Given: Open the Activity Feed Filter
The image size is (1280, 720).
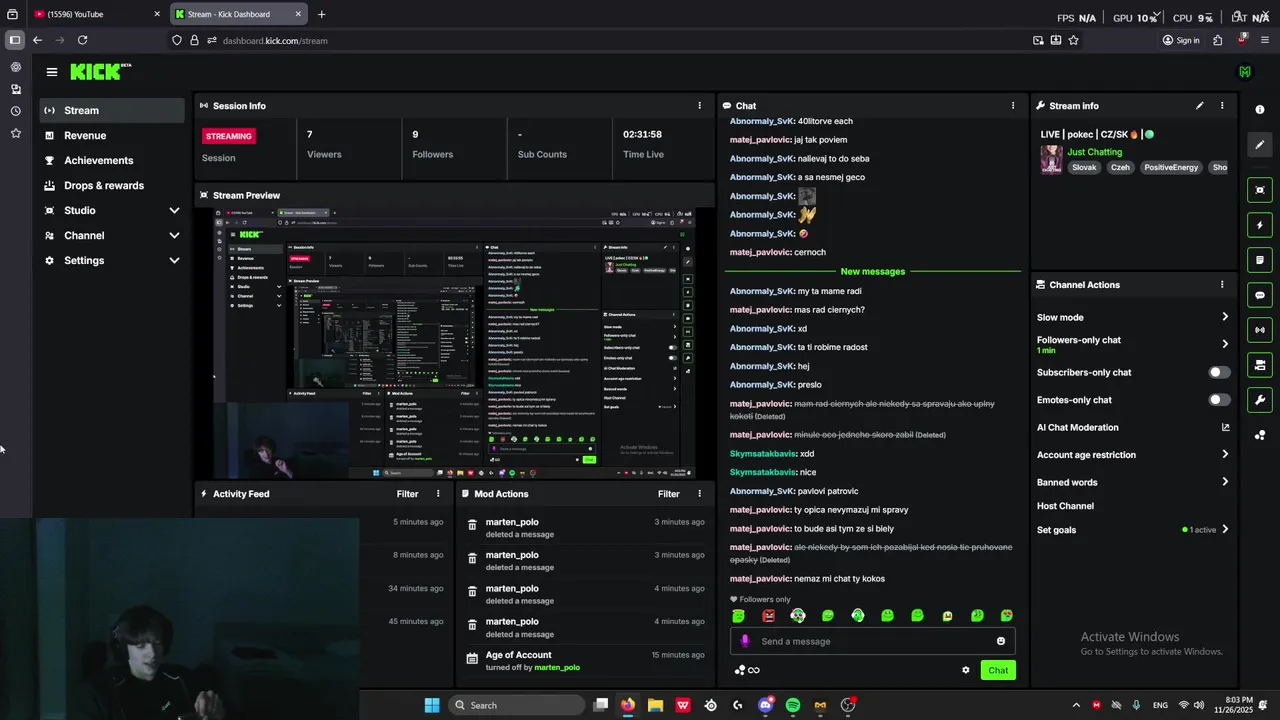Looking at the screenshot, I should tap(407, 494).
